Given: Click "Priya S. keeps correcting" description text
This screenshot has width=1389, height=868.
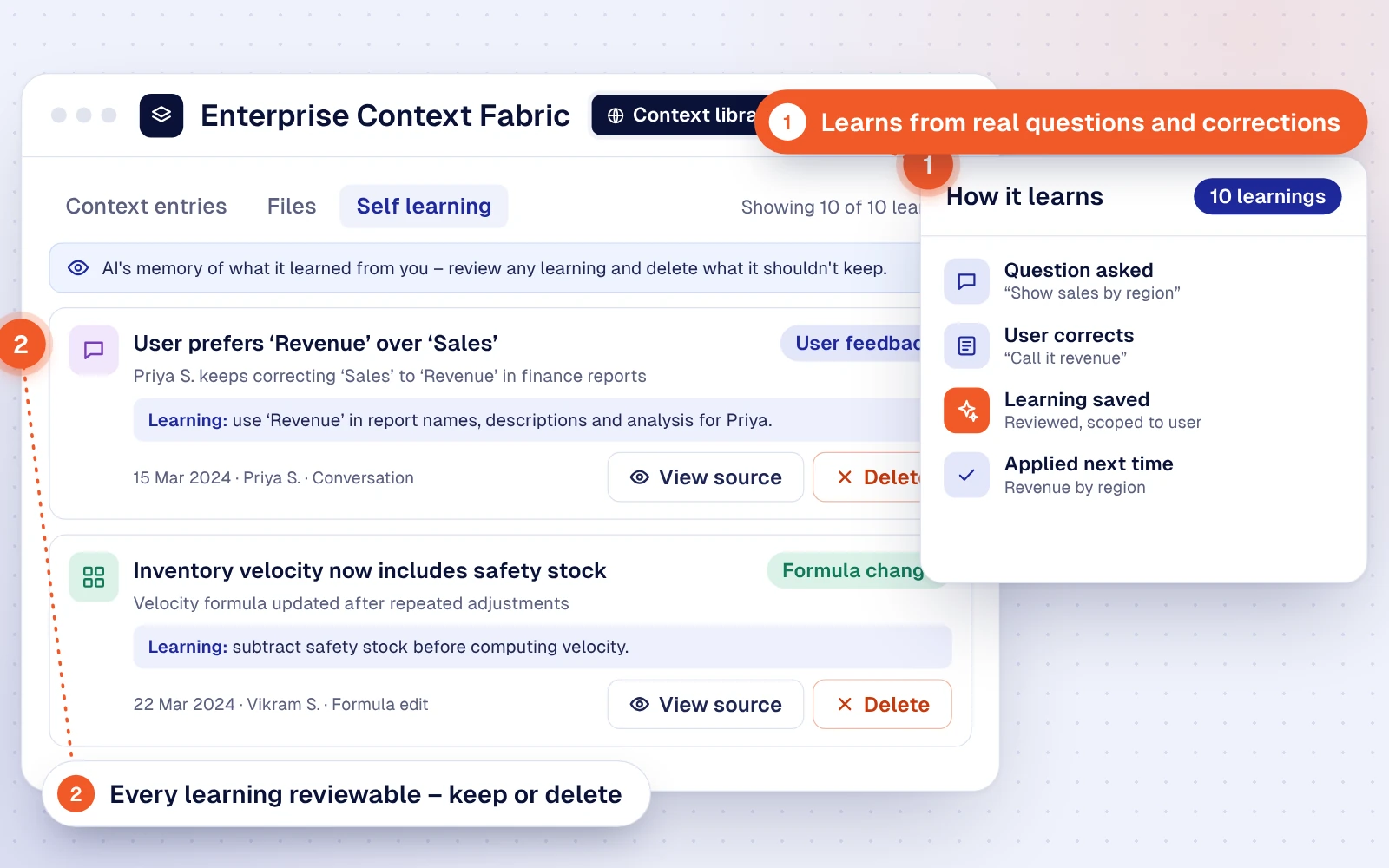Looking at the screenshot, I should click(390, 376).
